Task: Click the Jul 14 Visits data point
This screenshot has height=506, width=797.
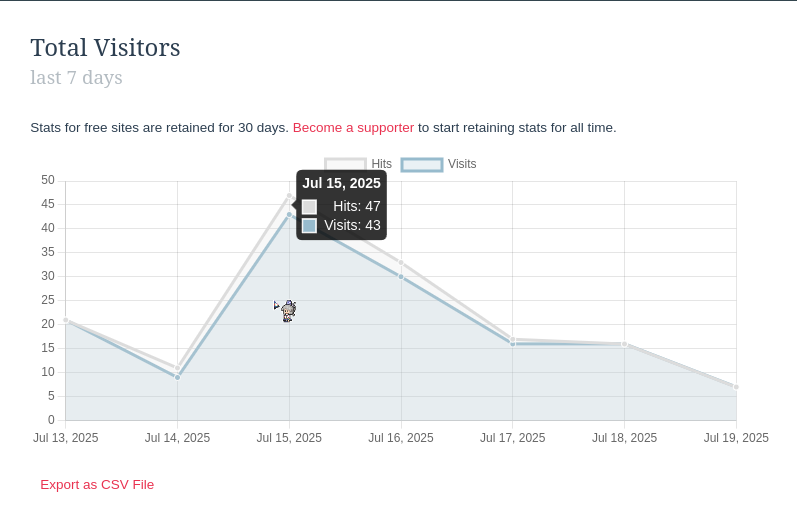Action: (x=177, y=377)
